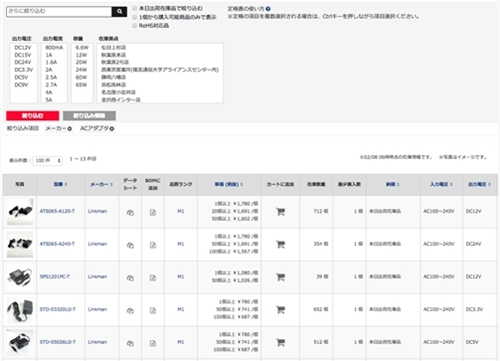Select 65W in capacity list
The image size is (500, 361).
pyautogui.click(x=81, y=85)
